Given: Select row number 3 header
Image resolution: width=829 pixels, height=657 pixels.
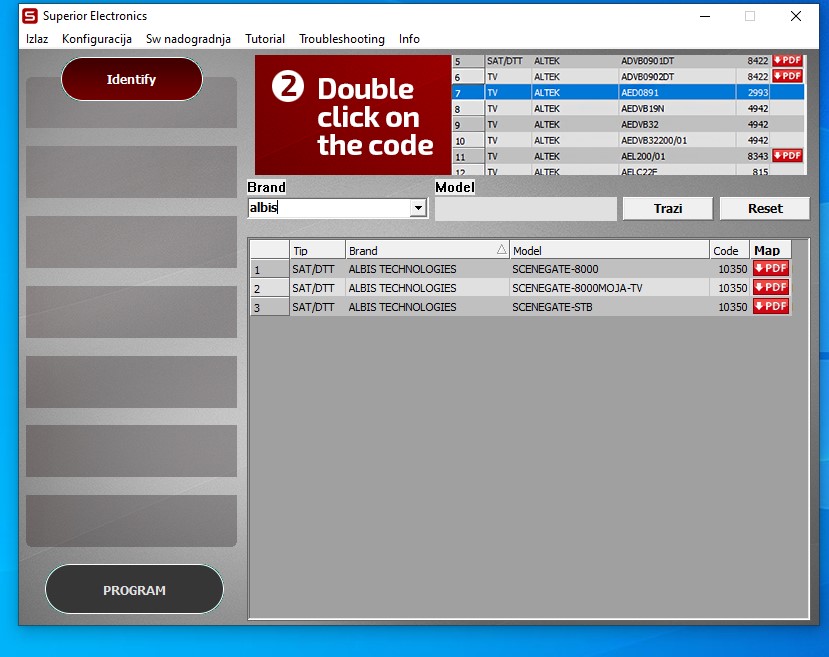Looking at the screenshot, I should [x=270, y=307].
